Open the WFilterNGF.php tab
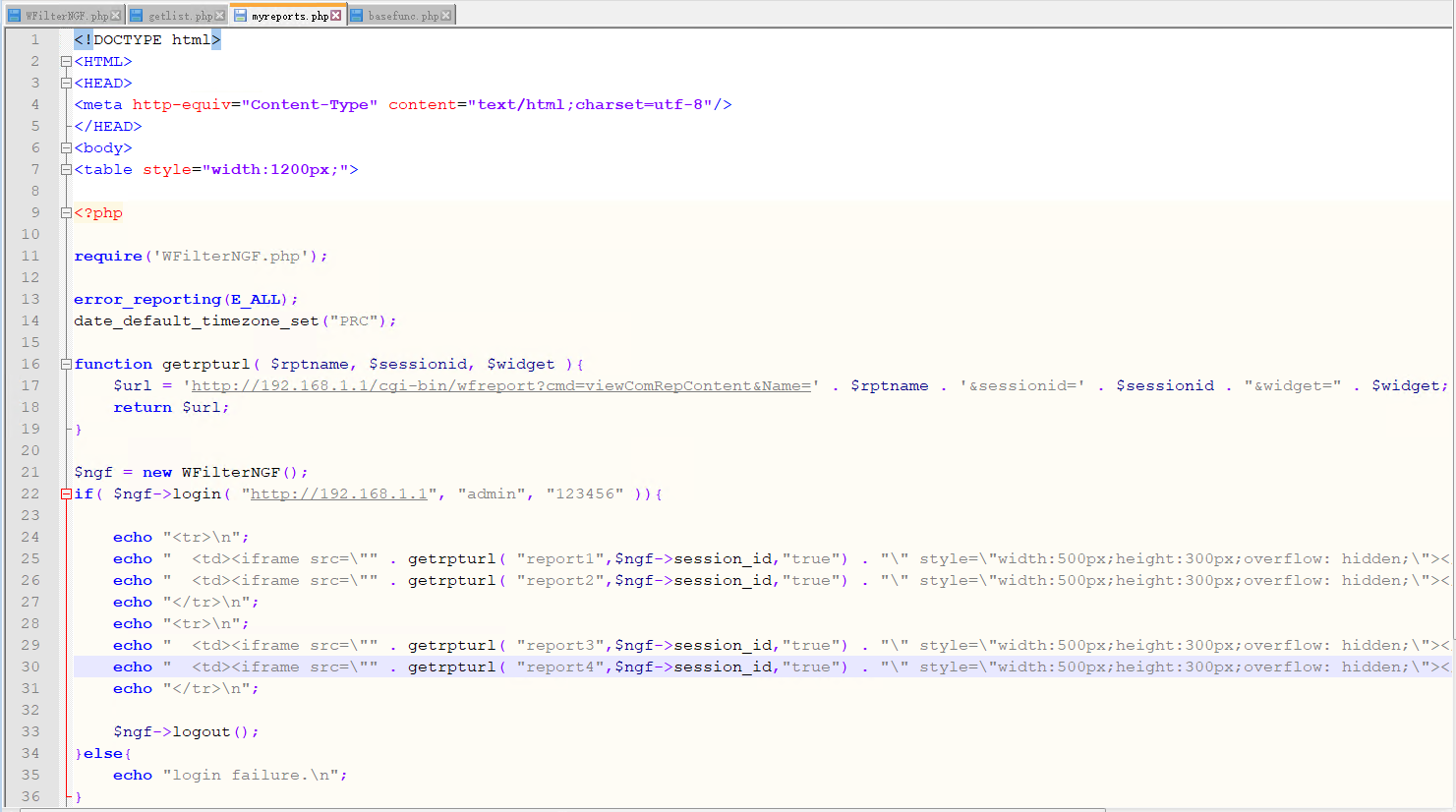 [66, 16]
